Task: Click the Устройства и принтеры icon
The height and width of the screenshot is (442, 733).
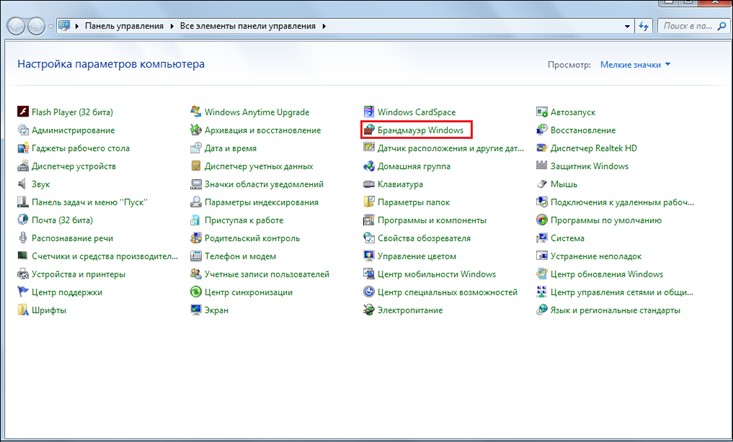Action: [x=23, y=274]
